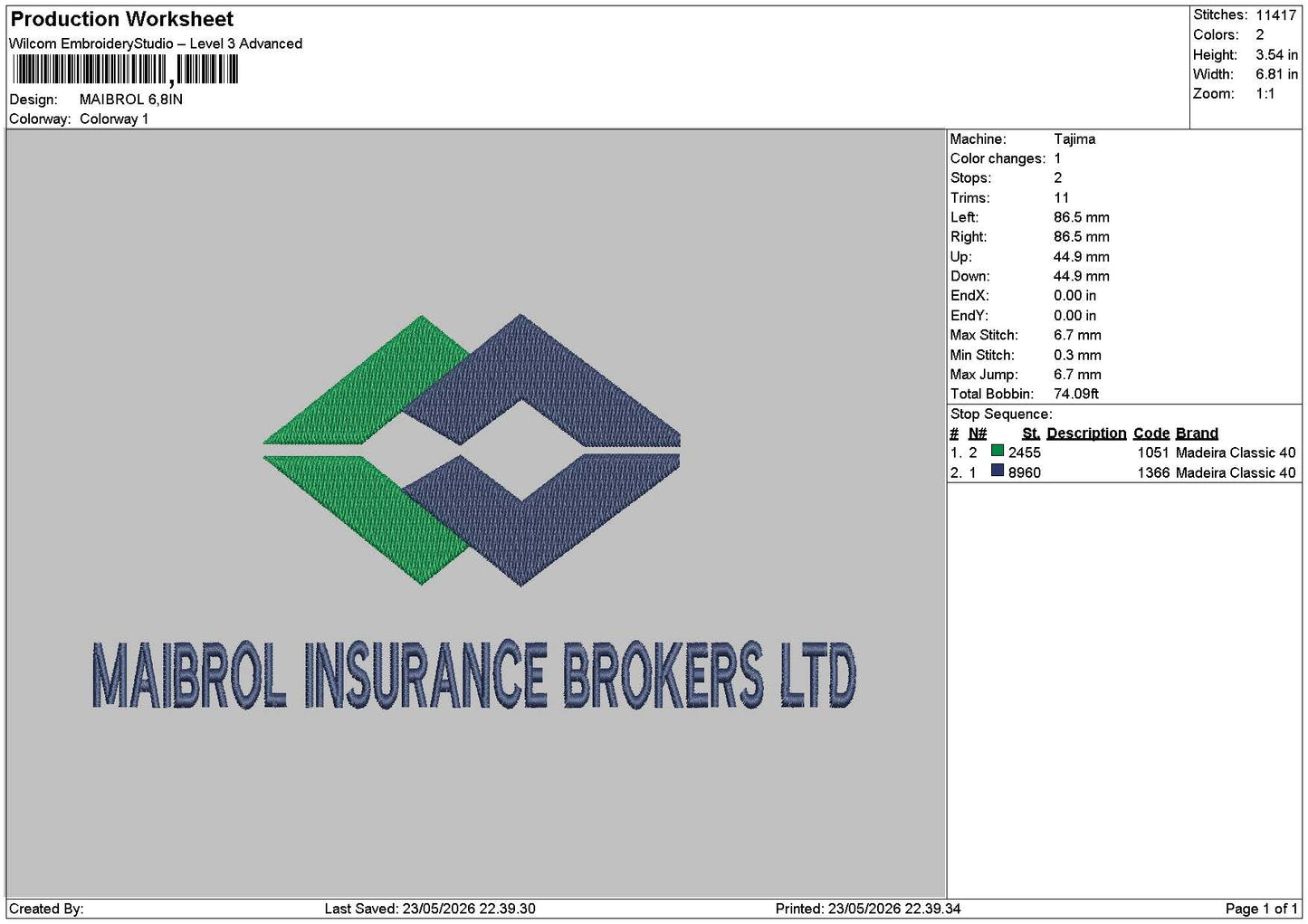The height and width of the screenshot is (924, 1308).
Task: Click the Max Jump label
Action: pyautogui.click(x=984, y=375)
